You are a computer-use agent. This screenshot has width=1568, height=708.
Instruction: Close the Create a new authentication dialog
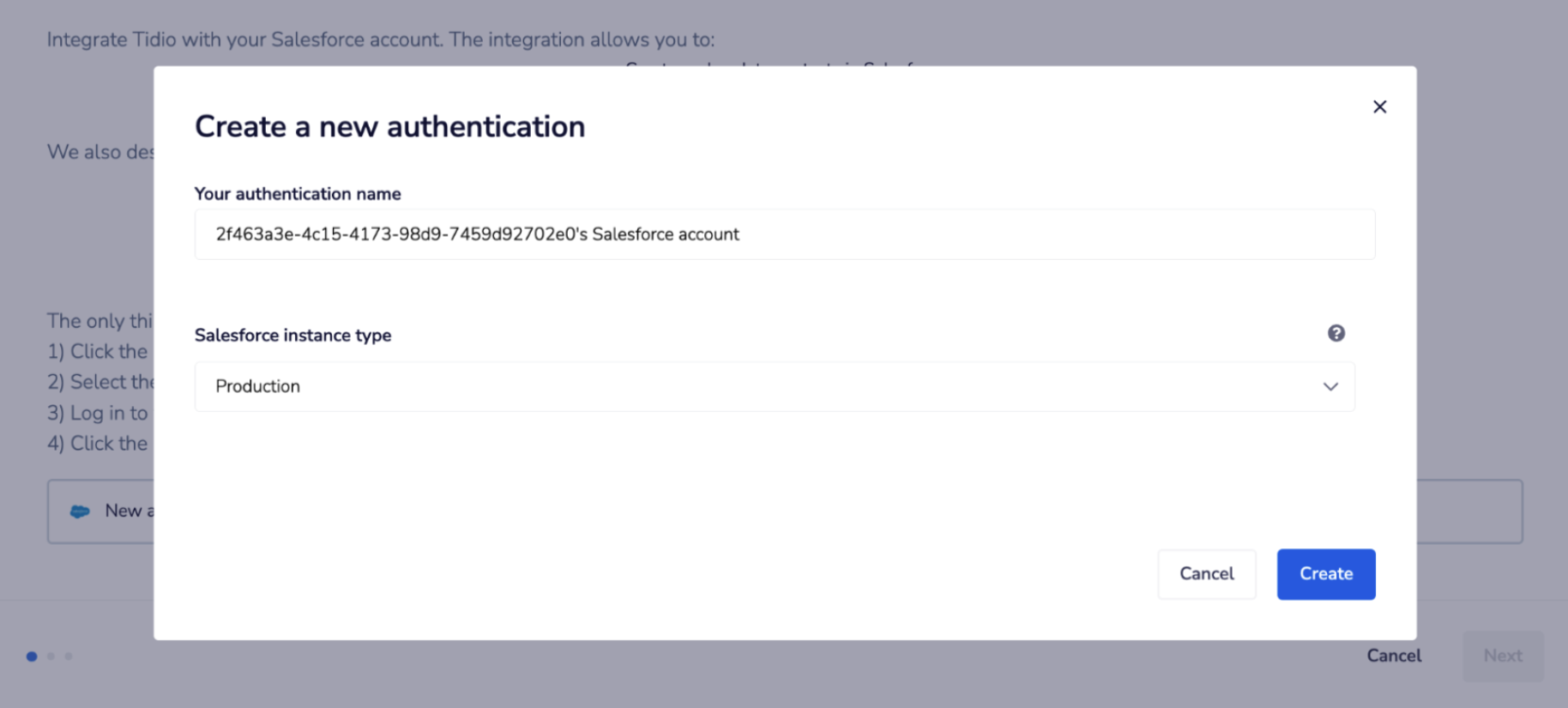pyautogui.click(x=1379, y=106)
